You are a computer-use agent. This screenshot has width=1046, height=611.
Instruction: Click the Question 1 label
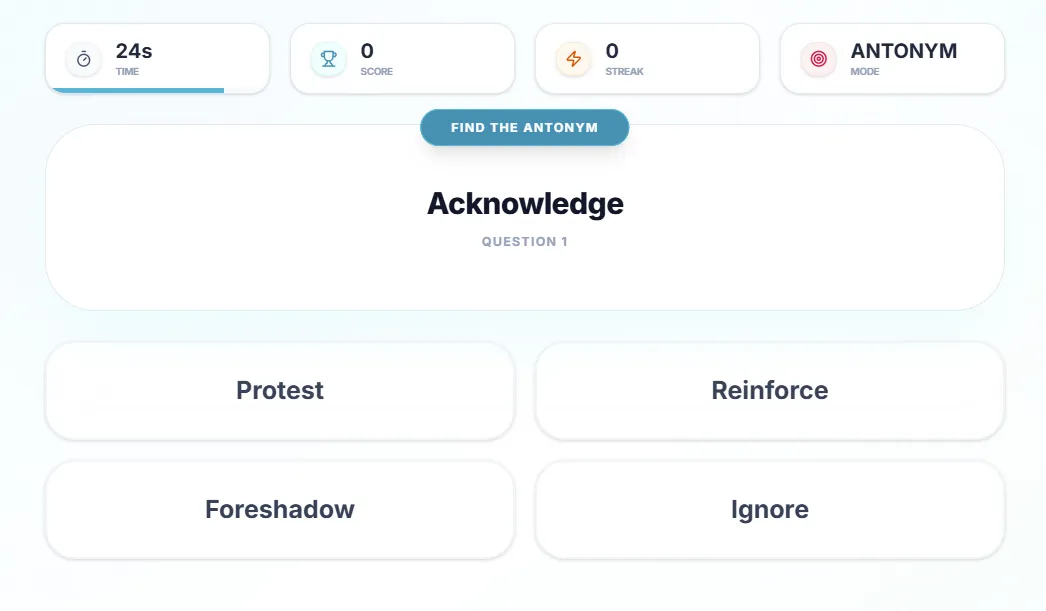[x=524, y=241]
